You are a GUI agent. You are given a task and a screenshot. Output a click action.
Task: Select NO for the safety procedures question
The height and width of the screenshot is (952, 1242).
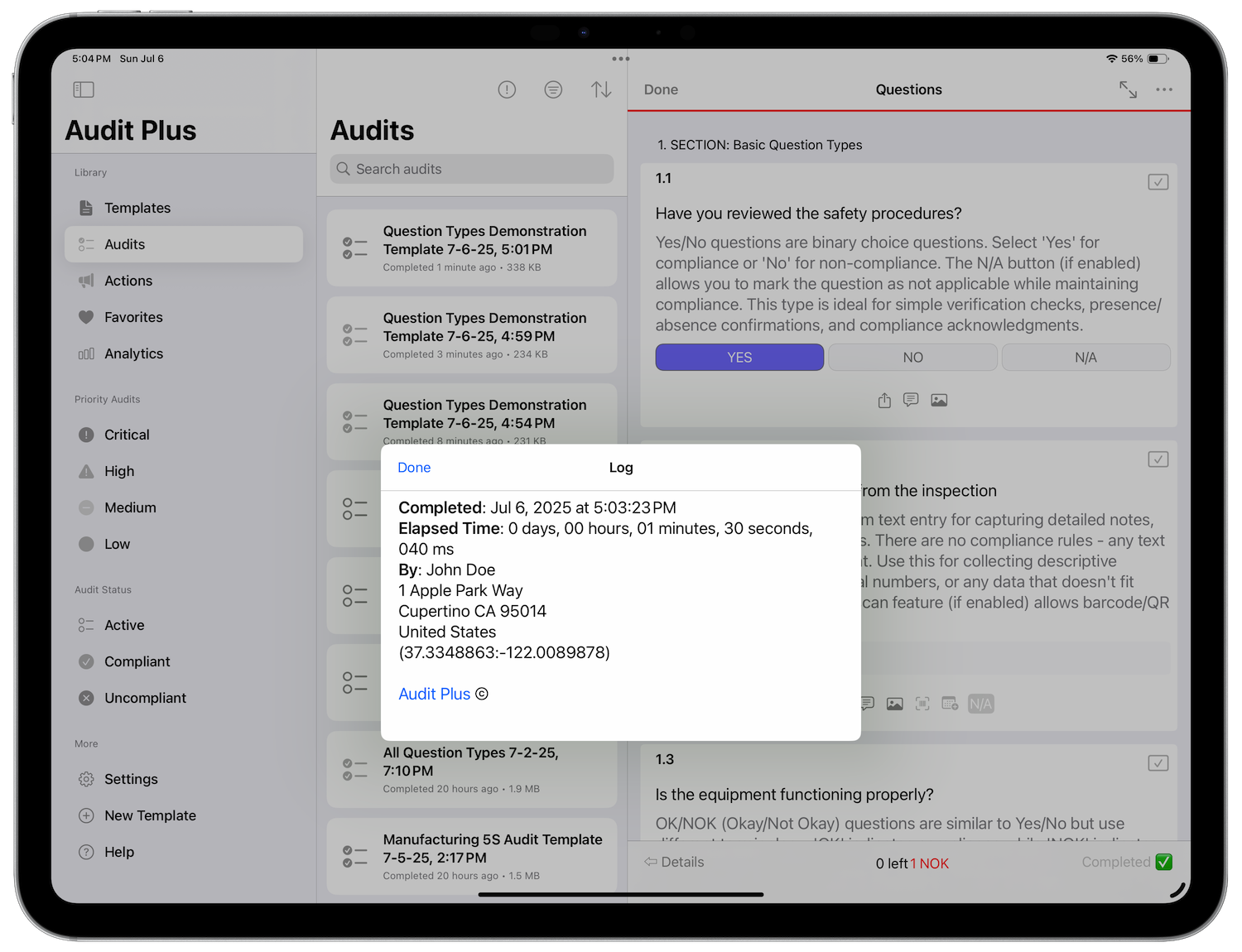pos(912,358)
